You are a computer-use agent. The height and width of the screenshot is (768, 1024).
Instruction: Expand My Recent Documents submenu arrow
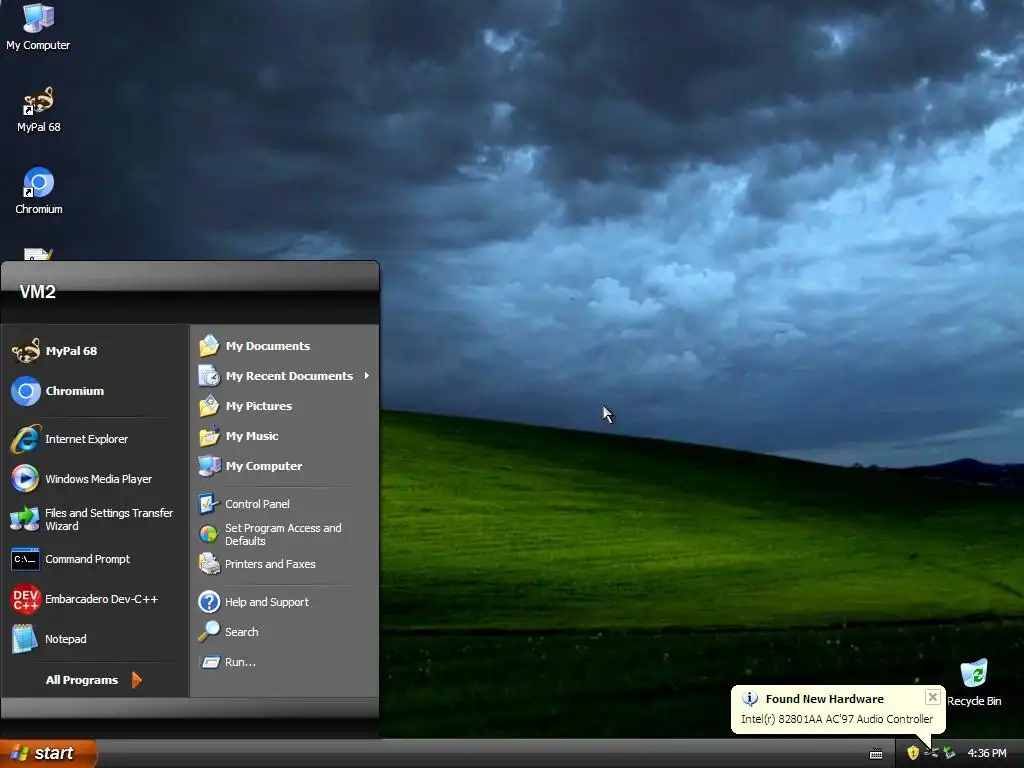pyautogui.click(x=366, y=376)
